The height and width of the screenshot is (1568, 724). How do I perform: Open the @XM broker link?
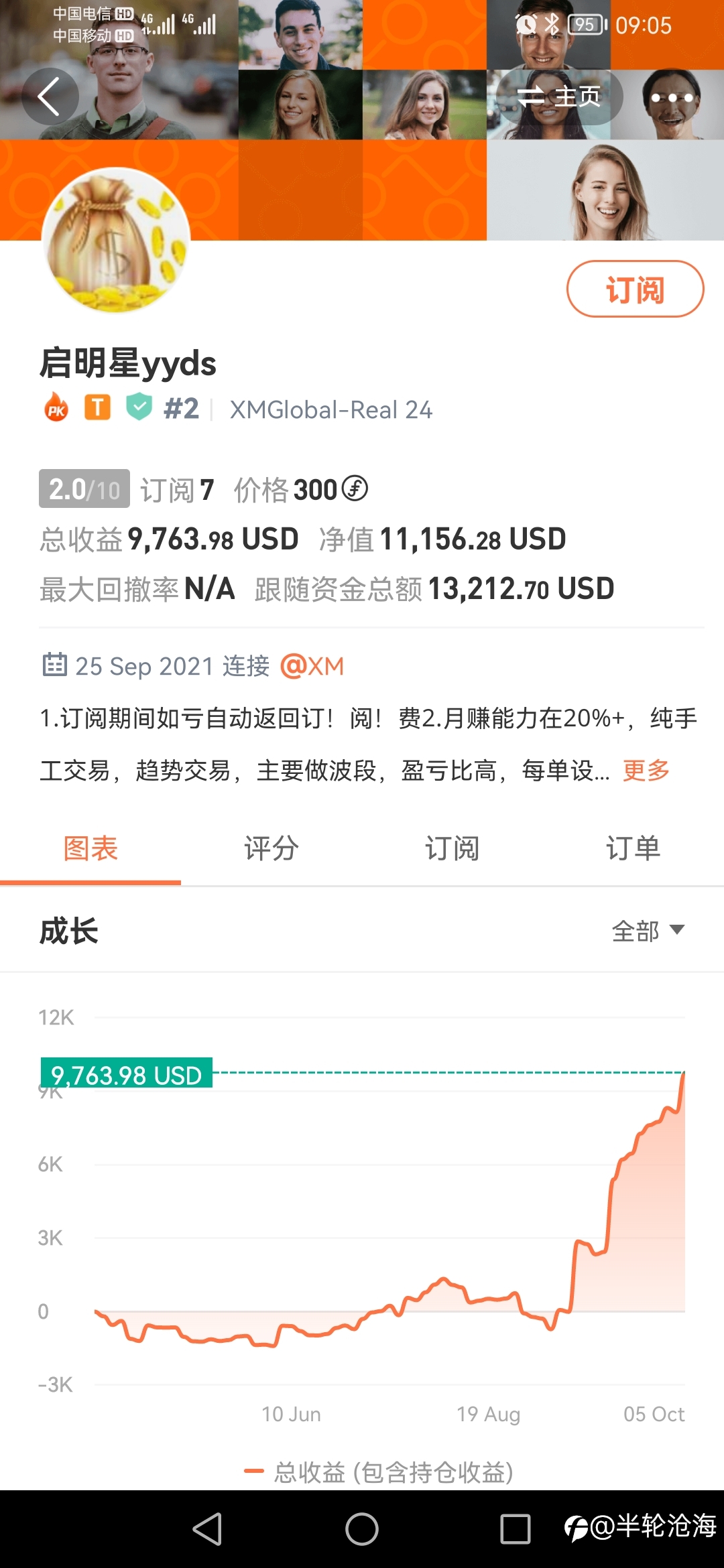[x=312, y=666]
